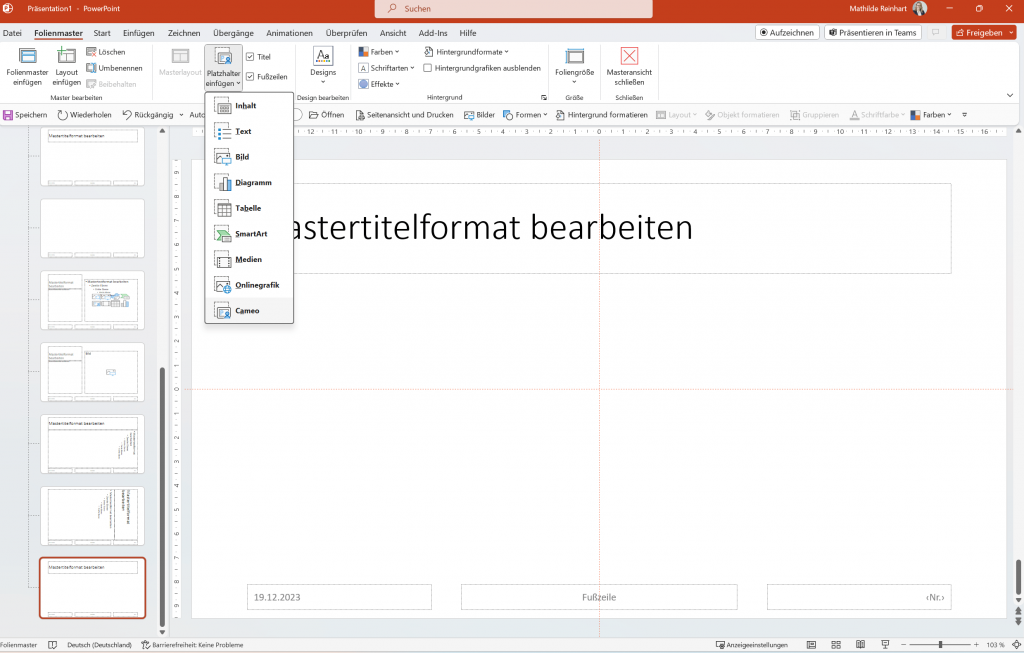Choose Onlinegrafik placeholder from dropdown
This screenshot has height=653, width=1024.
tap(249, 285)
